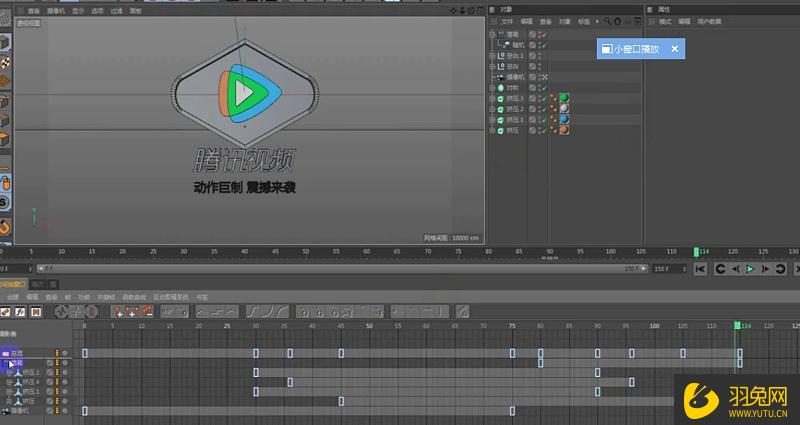
Task: Click the home icon in Object manager toolbar
Action: point(618,21)
